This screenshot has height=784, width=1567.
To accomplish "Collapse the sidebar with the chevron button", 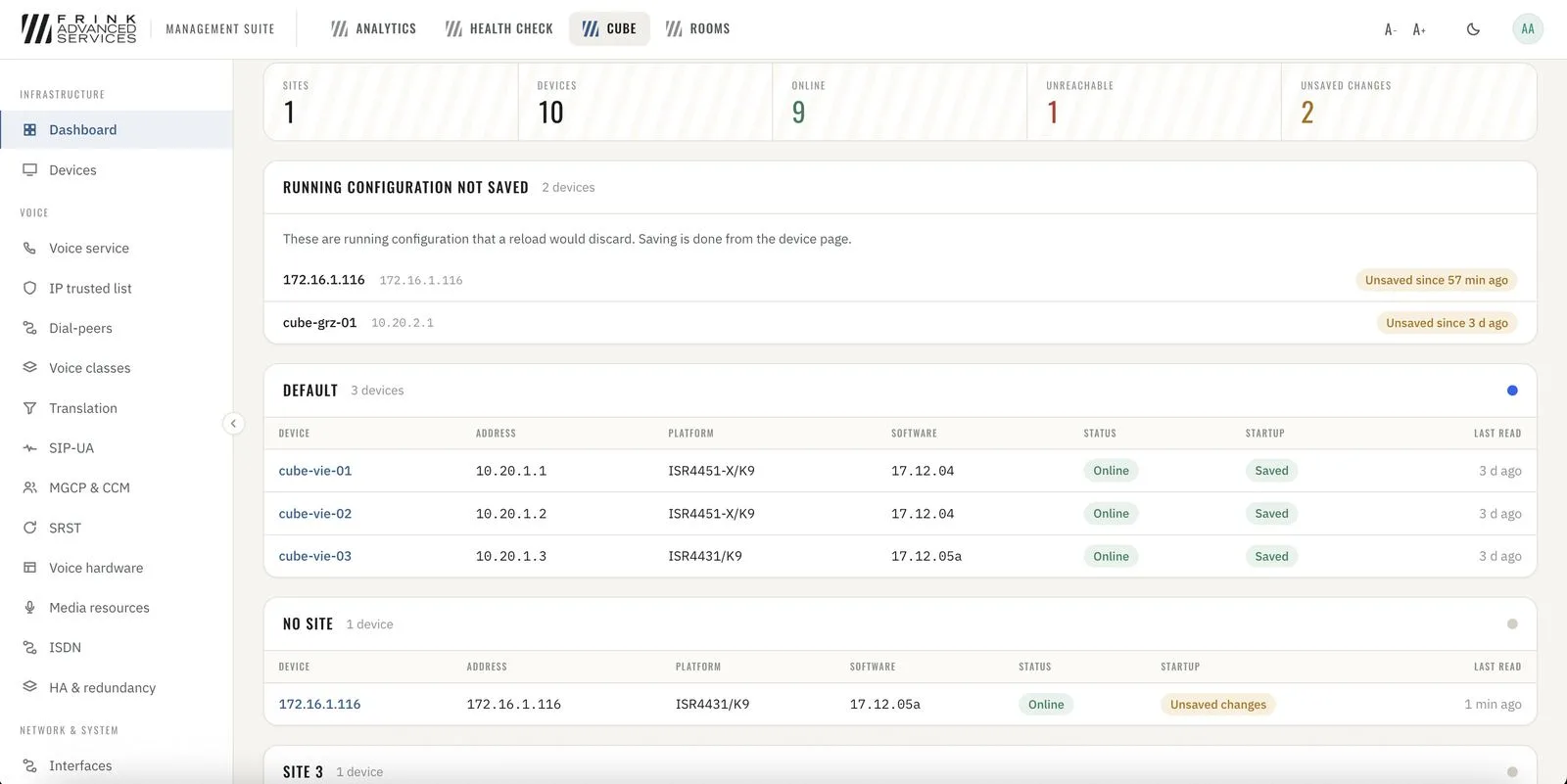I will (233, 424).
